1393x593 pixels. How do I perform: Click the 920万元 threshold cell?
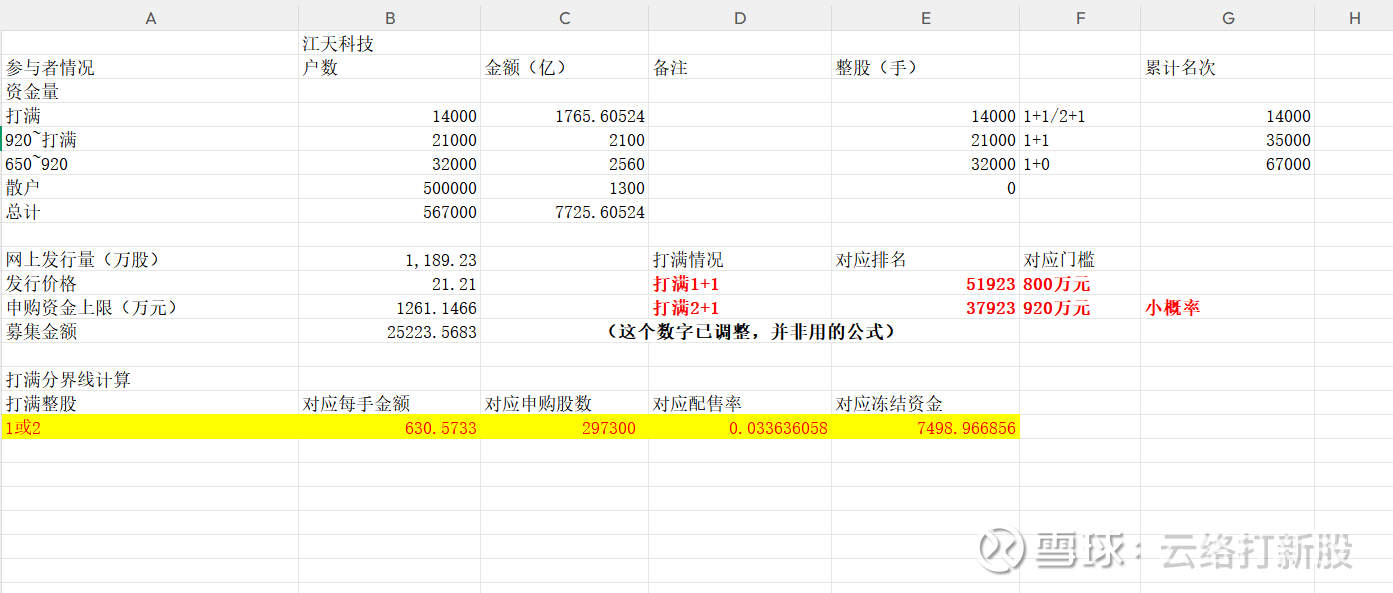[1080, 307]
